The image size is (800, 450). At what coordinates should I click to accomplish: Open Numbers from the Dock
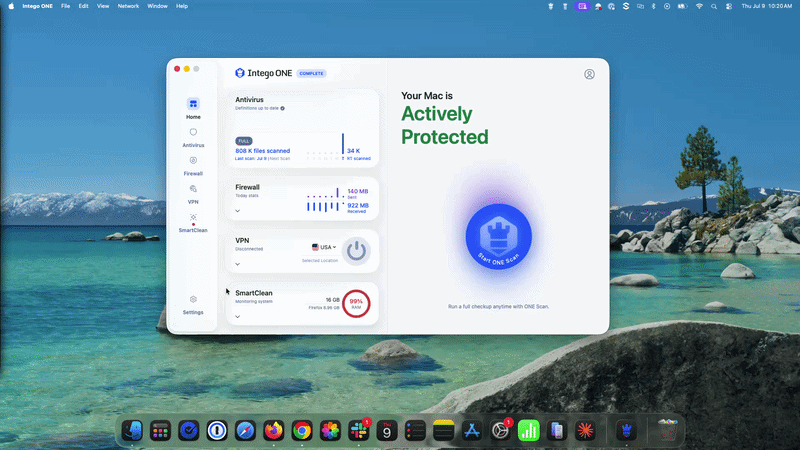tap(529, 431)
